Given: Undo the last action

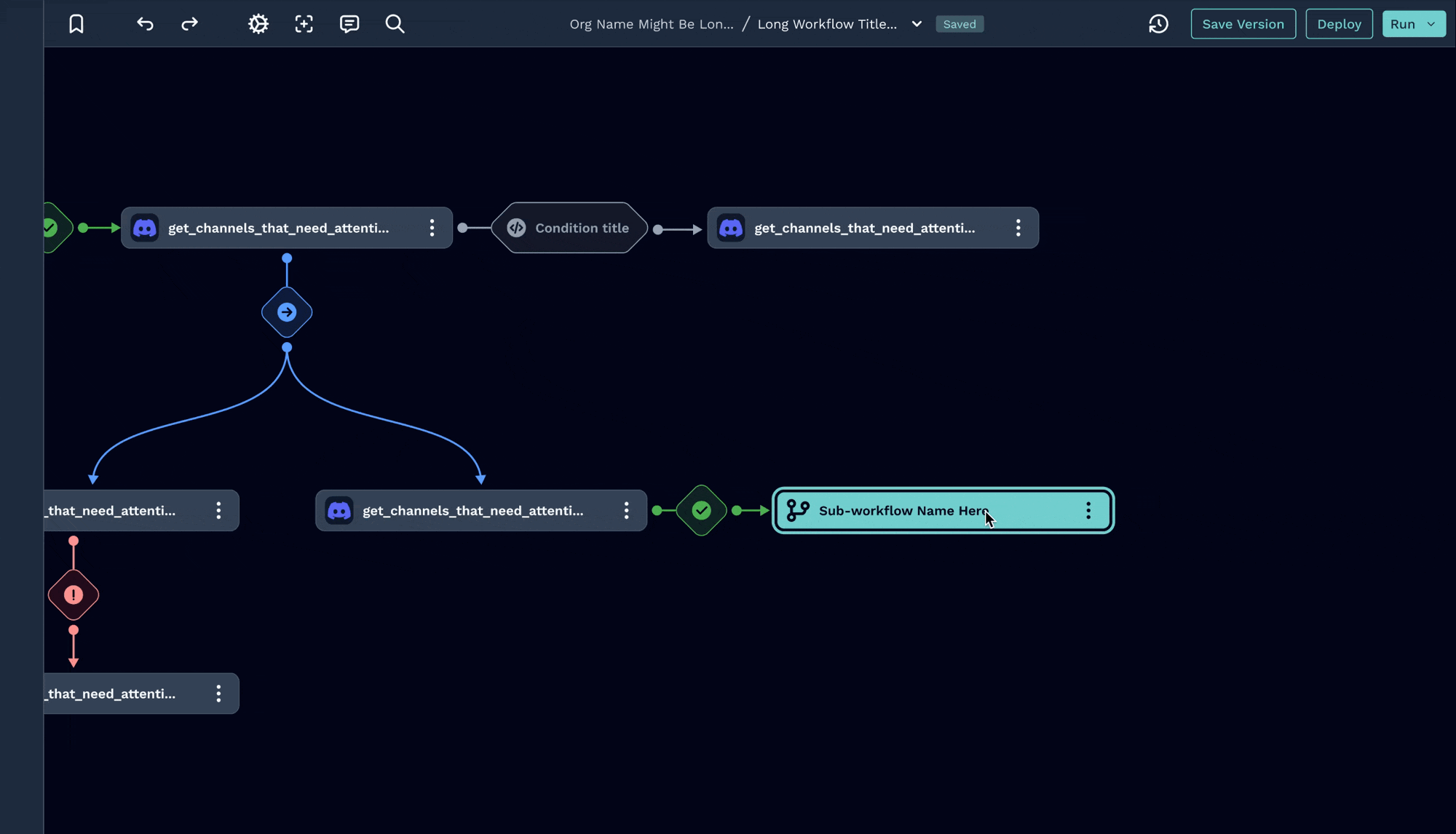Looking at the screenshot, I should click(145, 24).
